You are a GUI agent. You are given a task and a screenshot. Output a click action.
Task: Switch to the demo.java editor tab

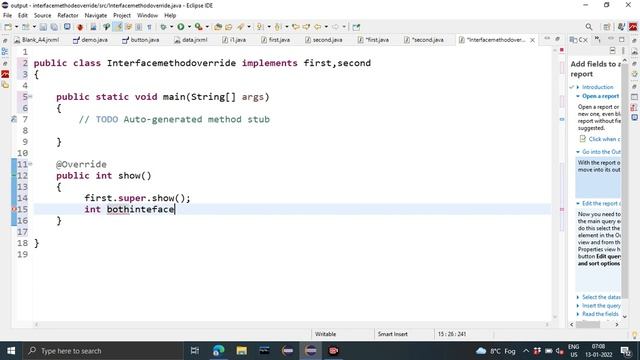[x=90, y=40]
